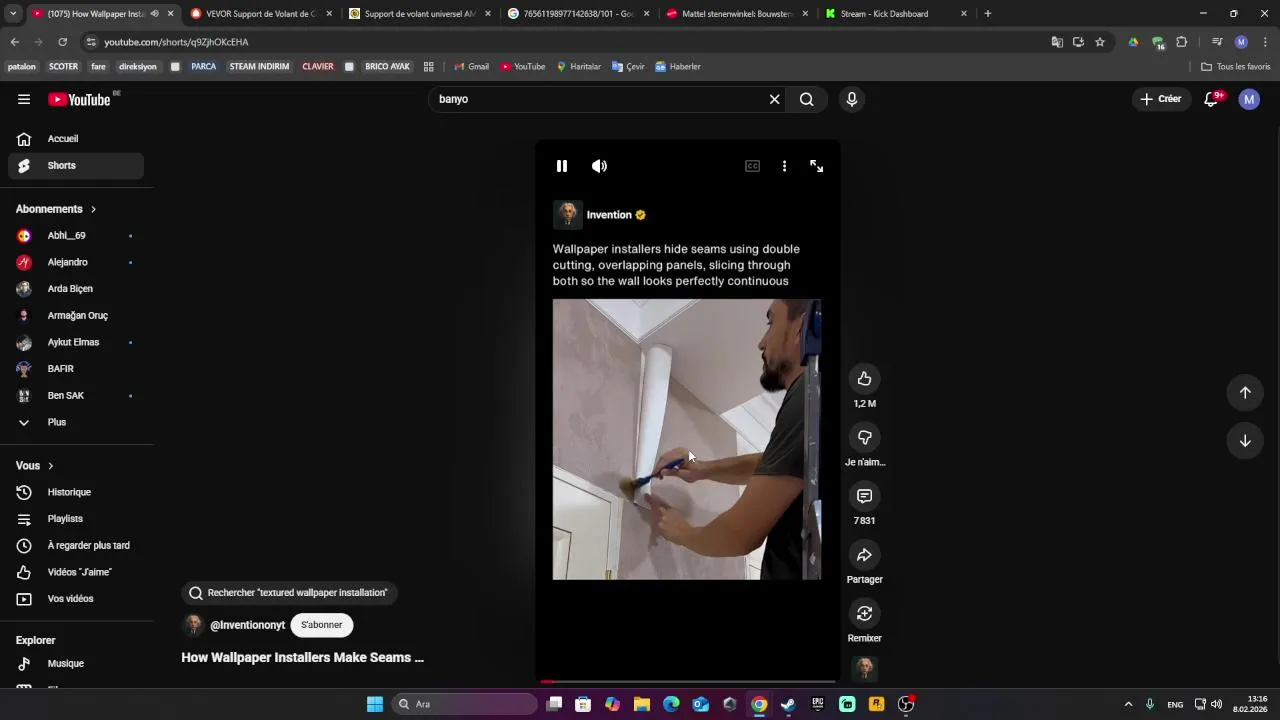Viewport: 1280px width, 720px height.
Task: Like the Short with thumbs up
Action: [865, 378]
